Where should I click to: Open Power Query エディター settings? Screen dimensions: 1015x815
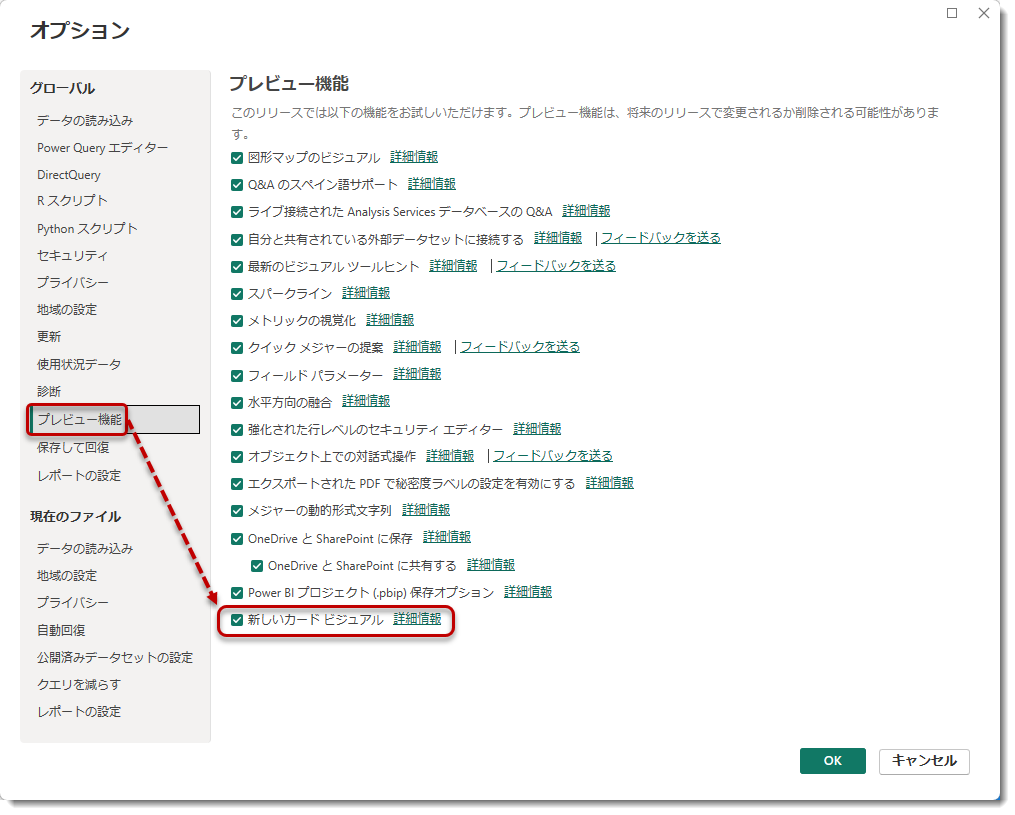[102, 148]
